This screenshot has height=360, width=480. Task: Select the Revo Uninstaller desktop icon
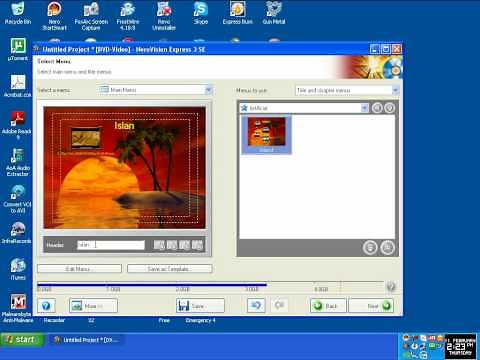tap(164, 16)
